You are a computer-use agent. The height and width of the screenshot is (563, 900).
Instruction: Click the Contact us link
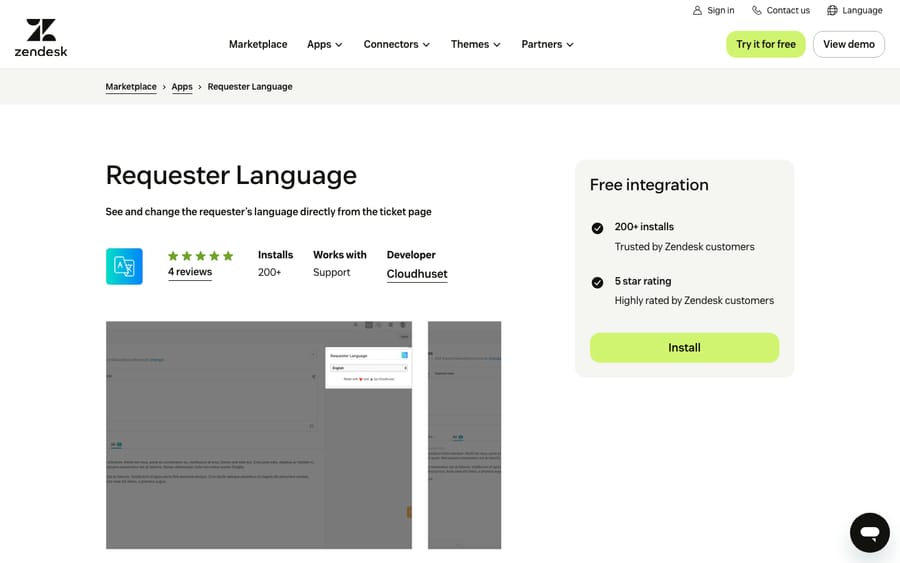[x=781, y=10]
